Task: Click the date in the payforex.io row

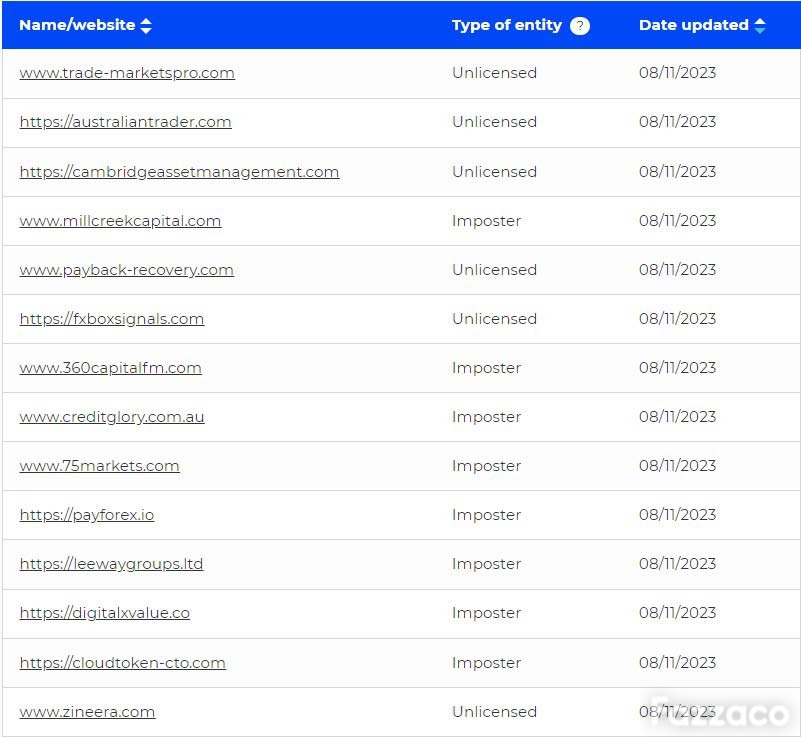Action: click(677, 515)
